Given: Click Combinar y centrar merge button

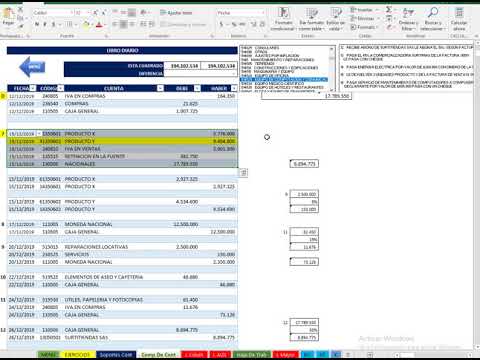Looking at the screenshot, I should pyautogui.click(x=183, y=24).
